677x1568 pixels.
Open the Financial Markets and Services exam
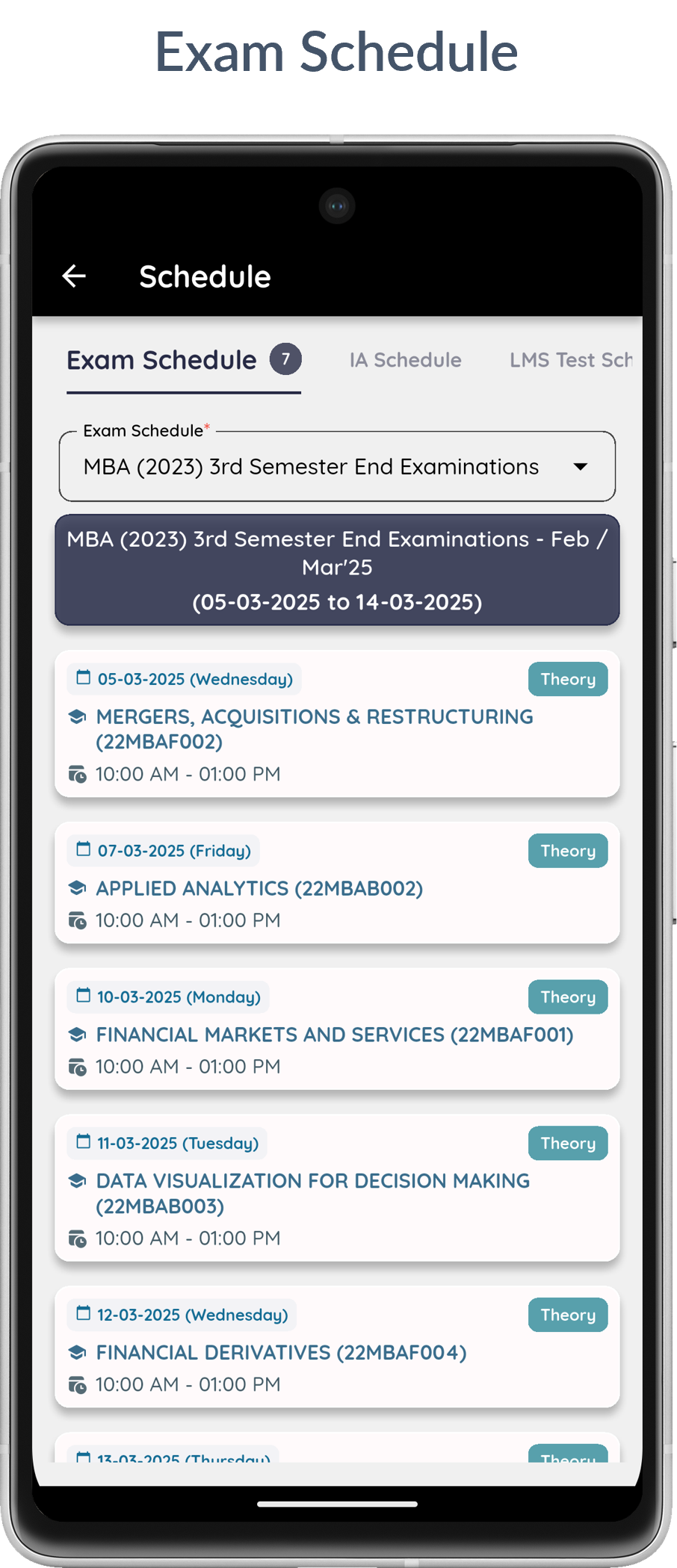pos(334,1035)
